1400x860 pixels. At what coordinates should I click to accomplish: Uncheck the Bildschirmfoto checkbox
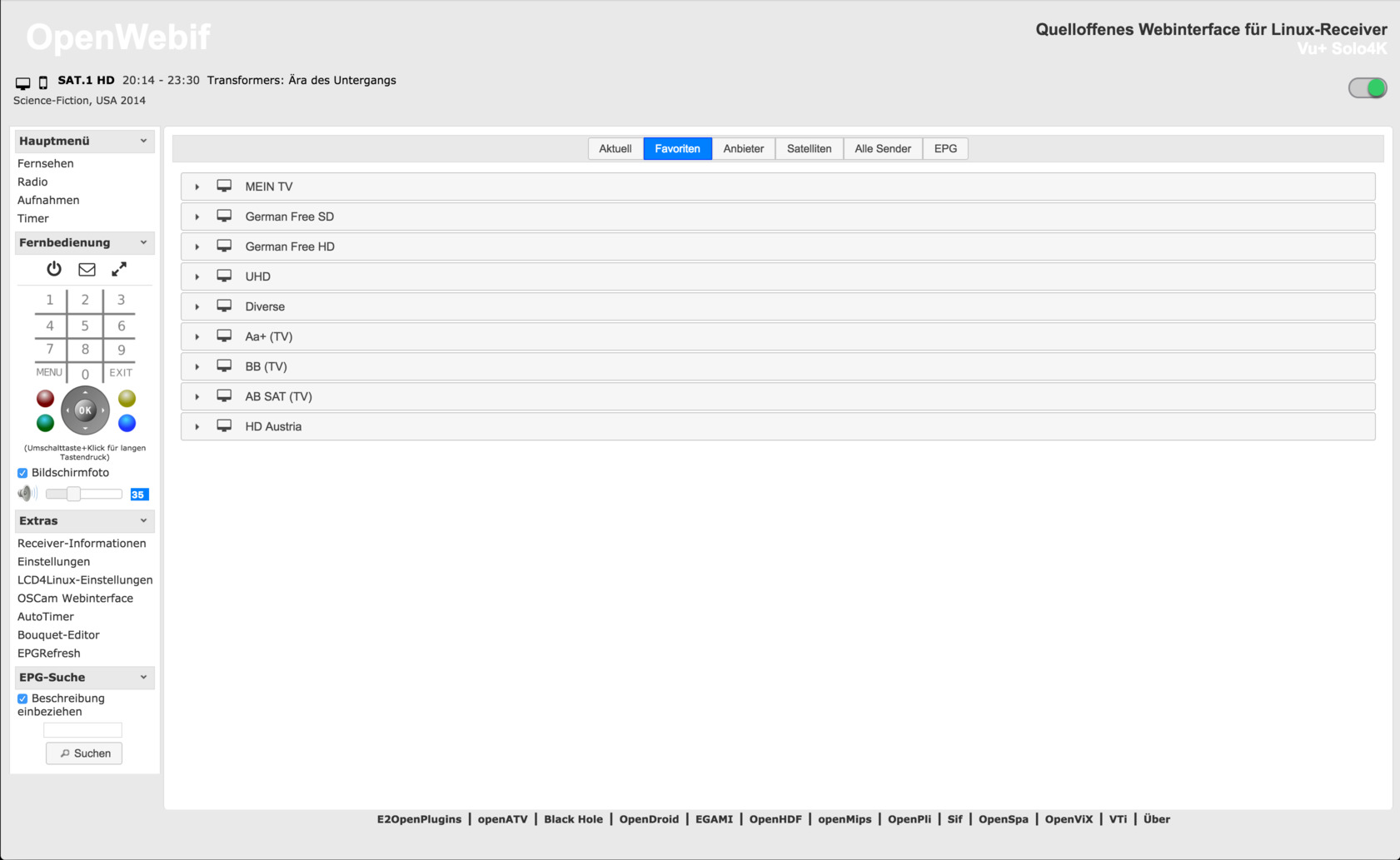(22, 473)
